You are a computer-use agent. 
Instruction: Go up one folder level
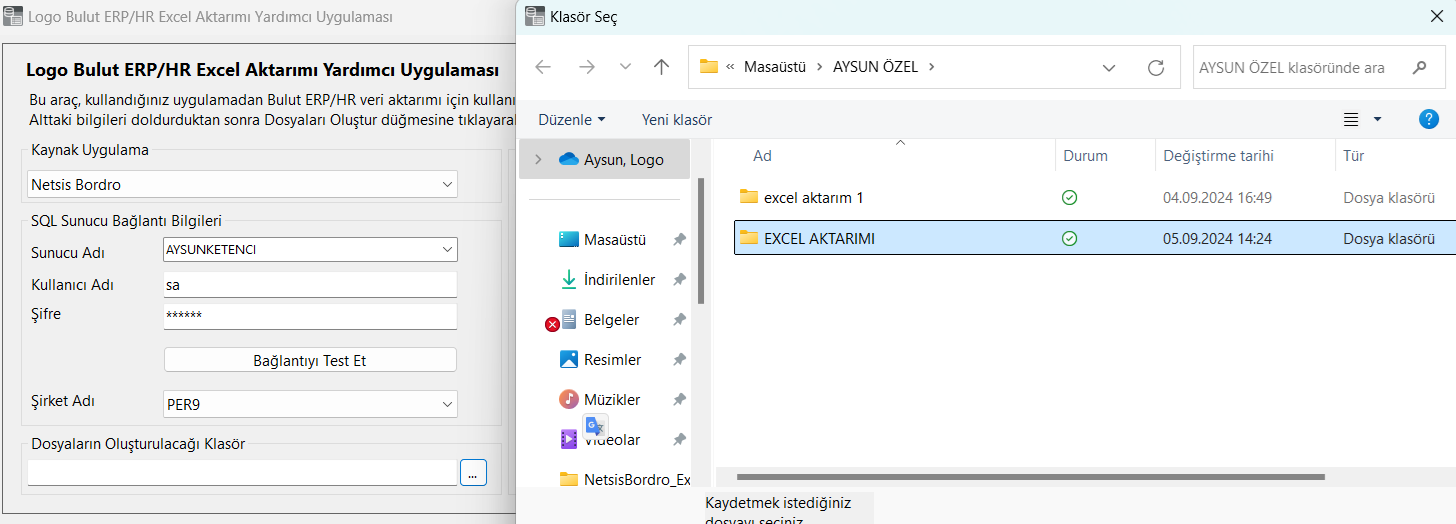click(x=661, y=67)
